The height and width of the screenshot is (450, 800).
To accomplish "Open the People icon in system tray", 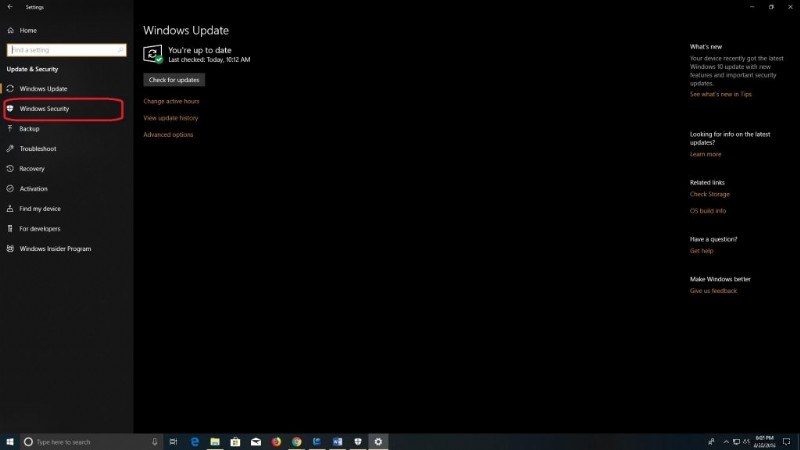I will tap(711, 442).
